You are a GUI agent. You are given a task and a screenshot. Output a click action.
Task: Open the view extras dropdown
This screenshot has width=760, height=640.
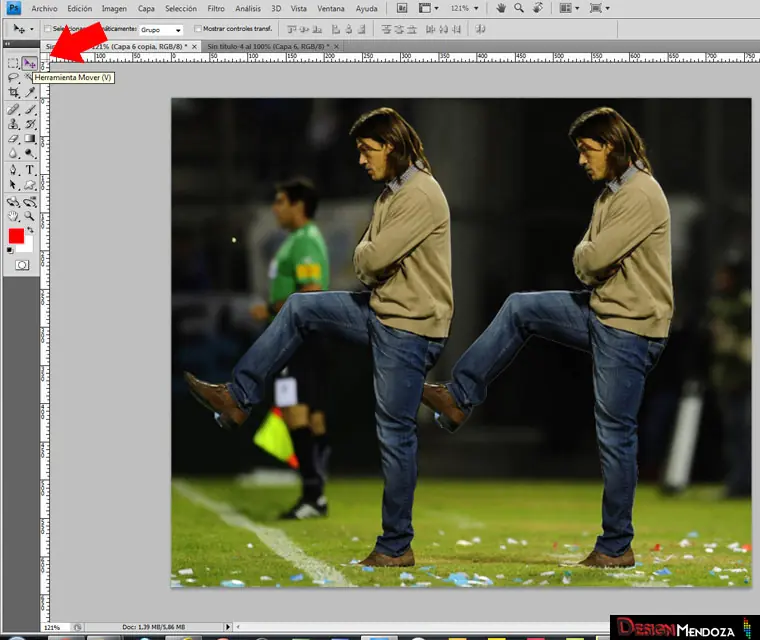428,8
